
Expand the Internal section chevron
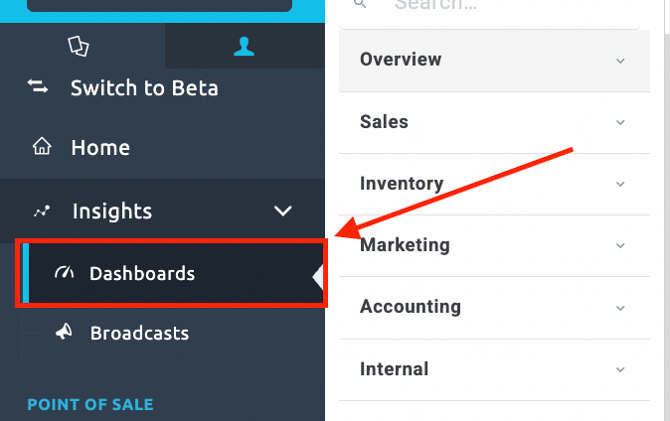(x=620, y=369)
